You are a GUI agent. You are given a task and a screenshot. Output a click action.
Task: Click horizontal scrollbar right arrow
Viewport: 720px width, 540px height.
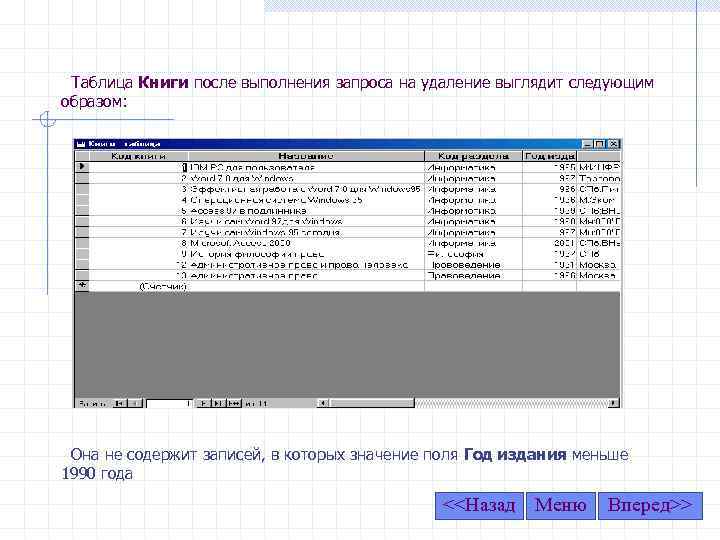coord(614,403)
